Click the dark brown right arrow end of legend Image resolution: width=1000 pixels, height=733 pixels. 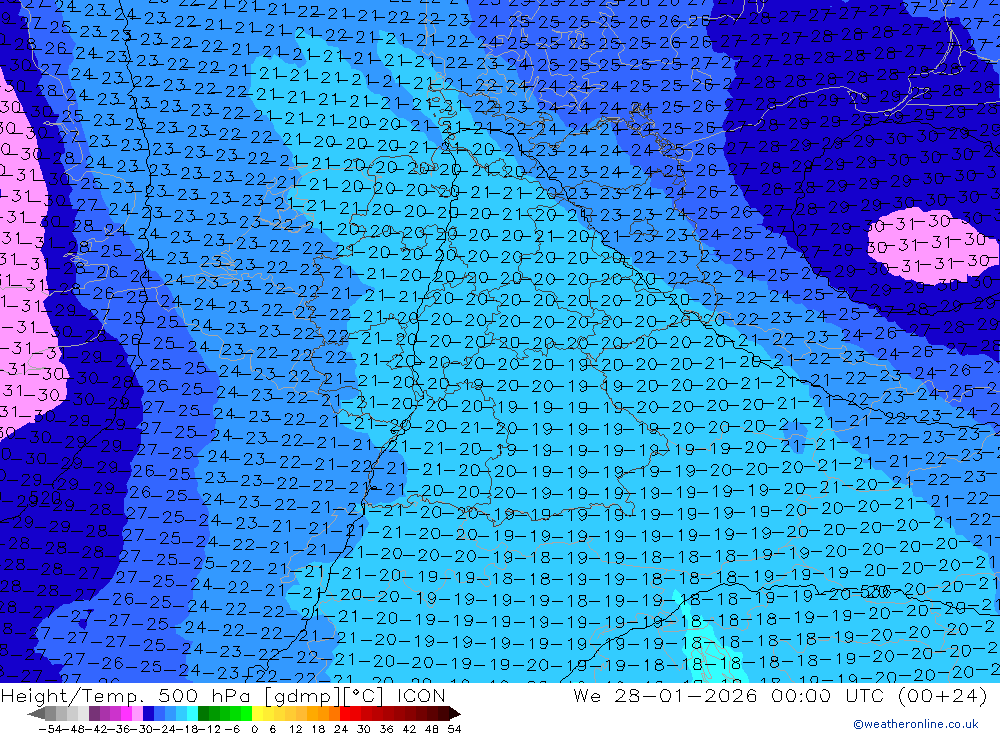[454, 713]
